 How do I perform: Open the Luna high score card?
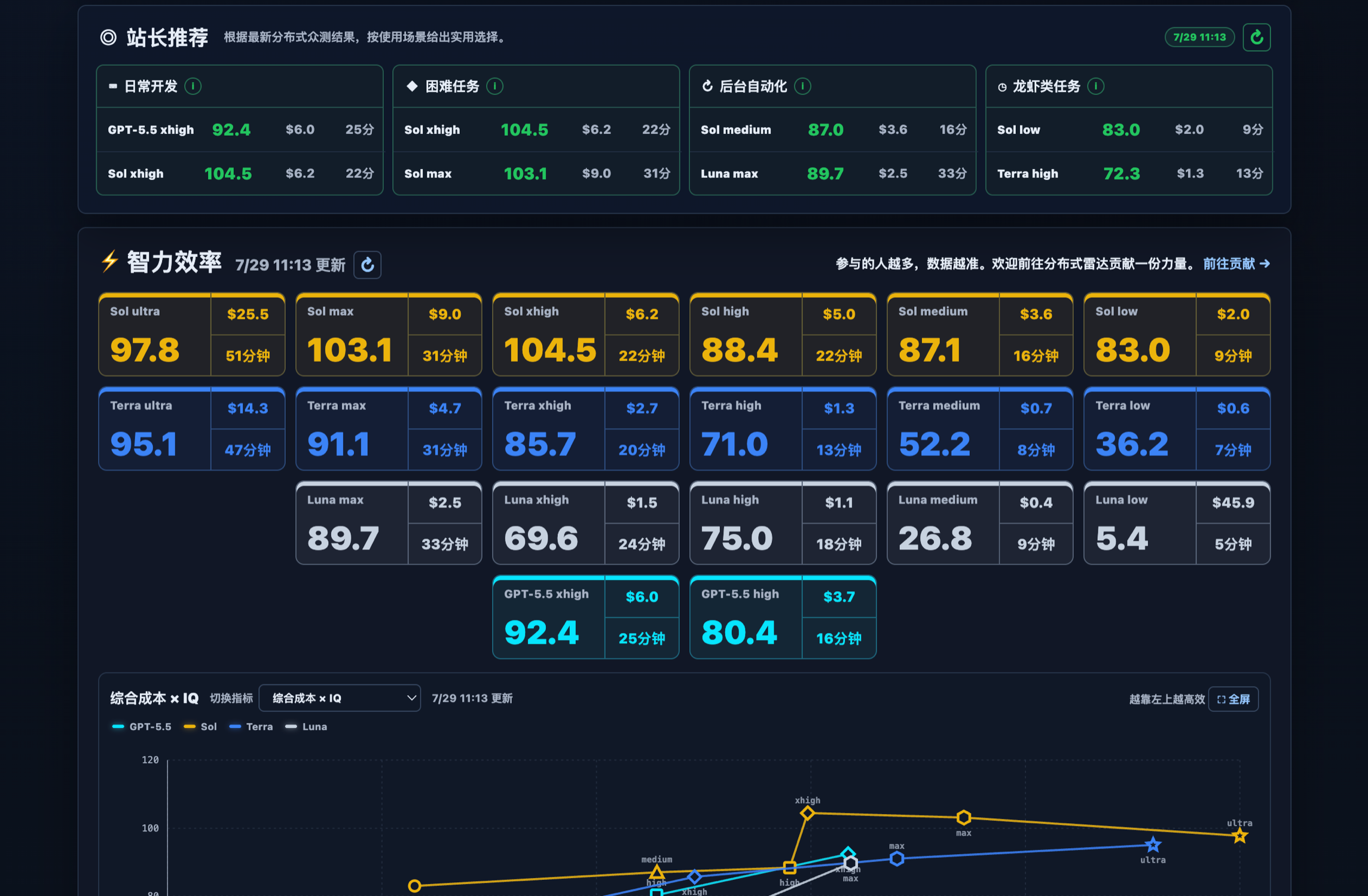783,523
